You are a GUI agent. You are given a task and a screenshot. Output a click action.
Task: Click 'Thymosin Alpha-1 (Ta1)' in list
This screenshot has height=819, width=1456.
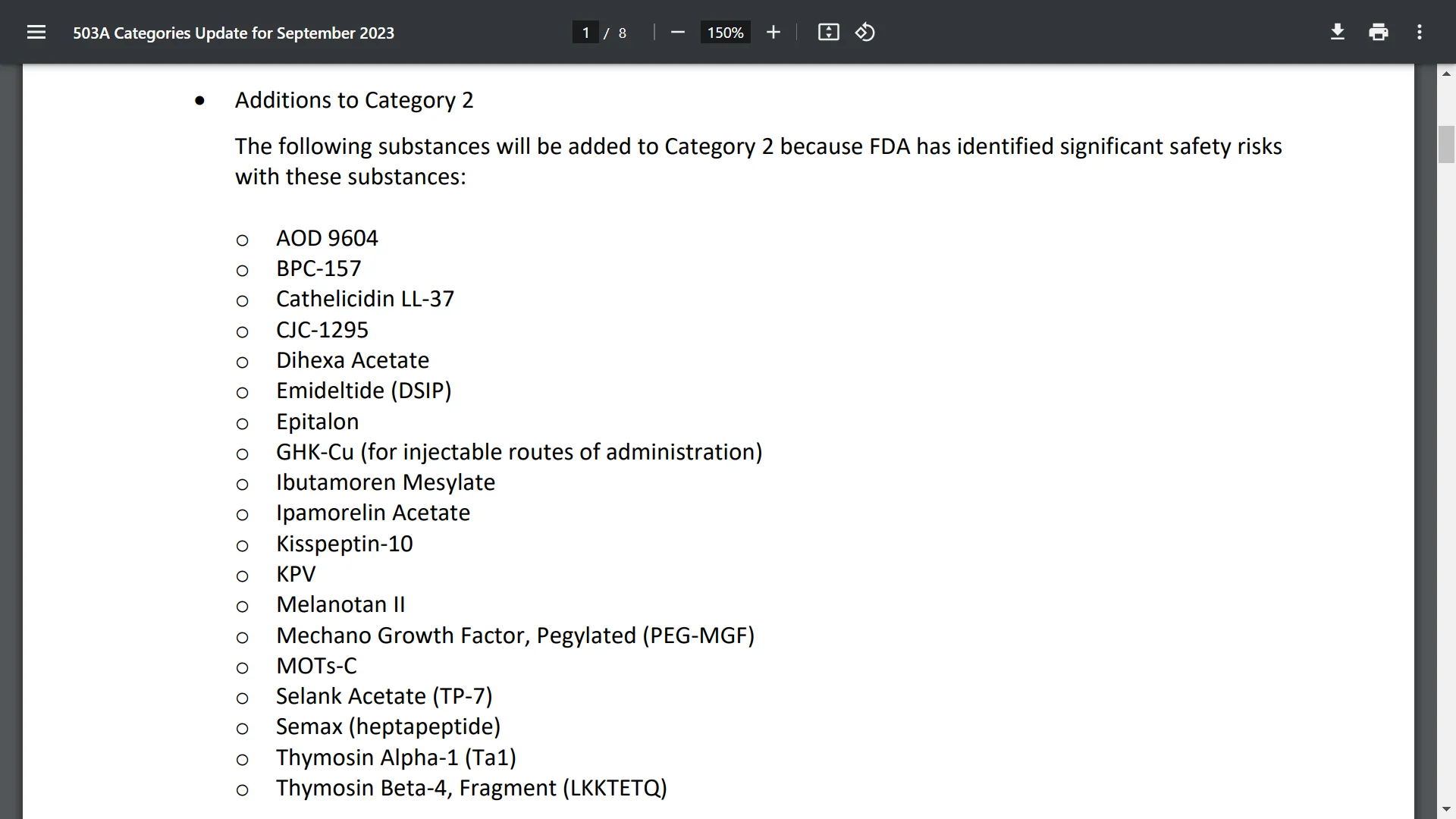(x=396, y=758)
